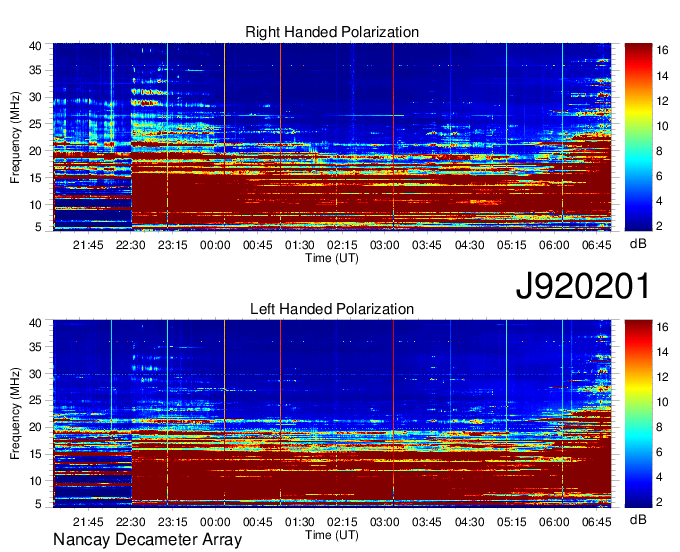The height and width of the screenshot is (552, 680).
Task: Click the '06:00' time tick of the Left Handed plot
Action: click(554, 522)
